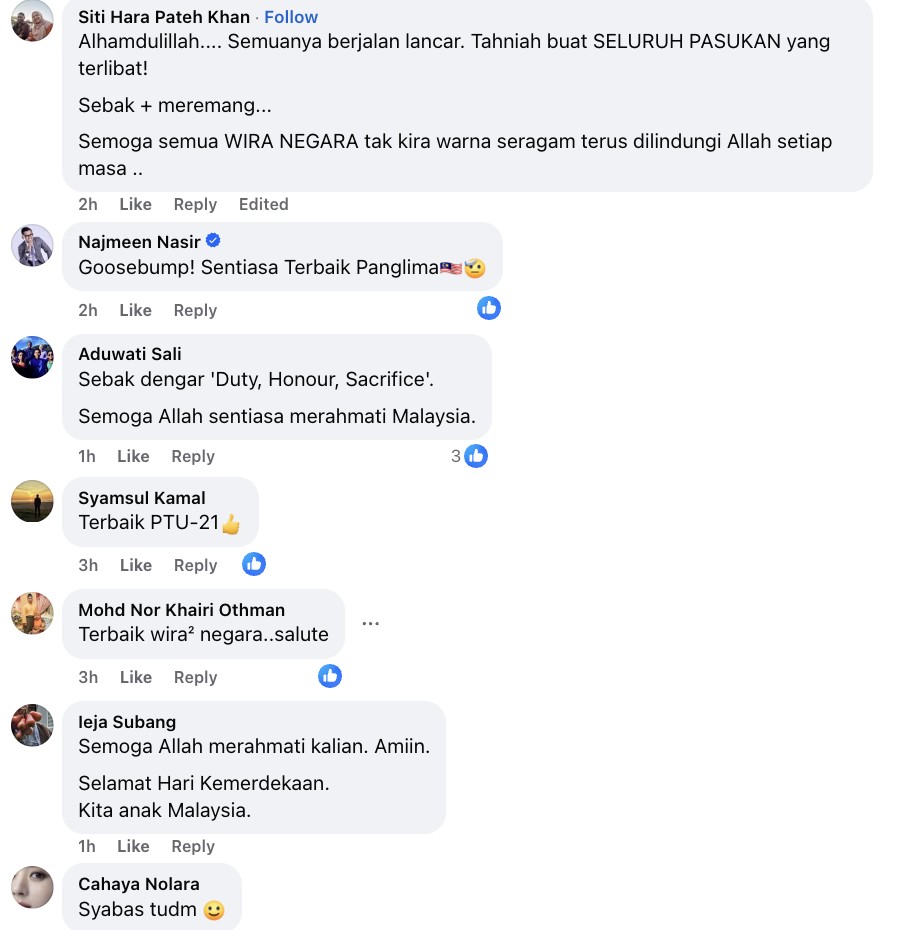The width and height of the screenshot is (916, 930).
Task: Open Cahaya Nolara's profile picture
Action: tap(32, 887)
